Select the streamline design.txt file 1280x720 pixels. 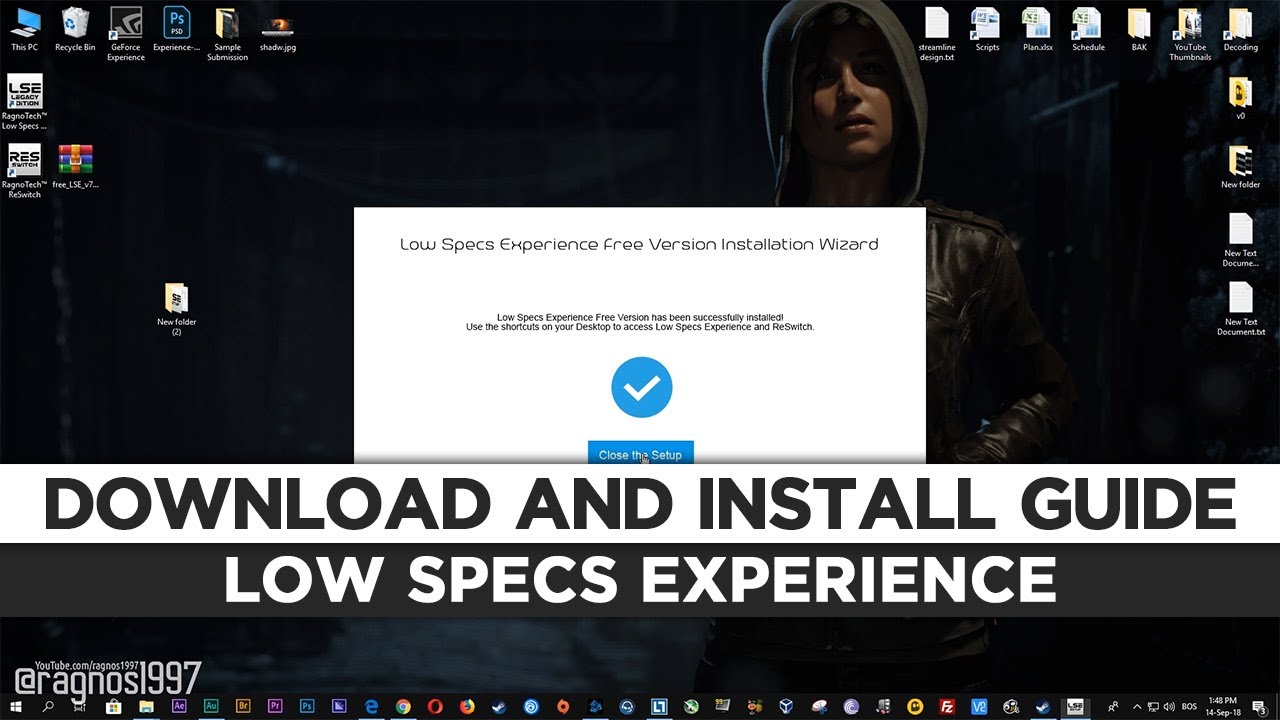click(937, 33)
